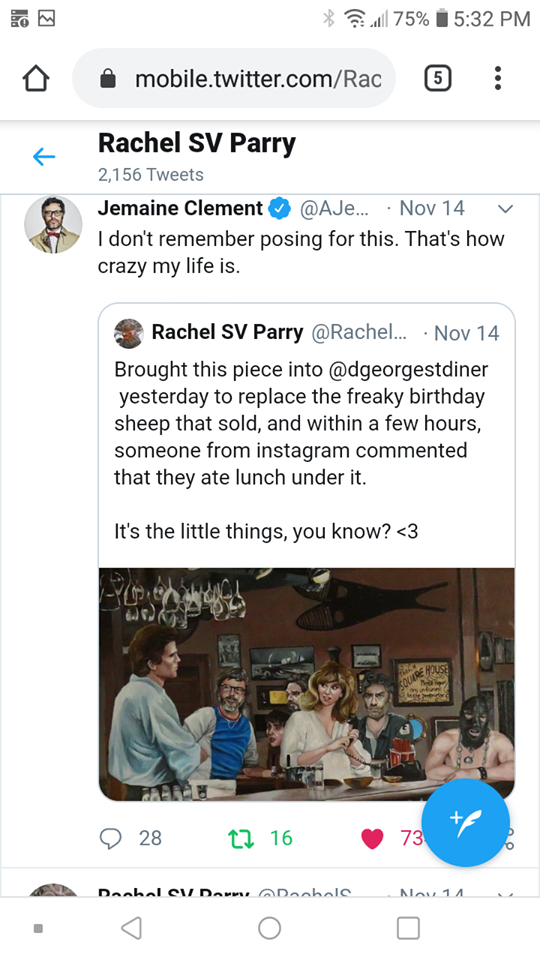The image size is (540, 960).
Task: Open Jemaine Clement's profile avatar
Action: (53, 225)
